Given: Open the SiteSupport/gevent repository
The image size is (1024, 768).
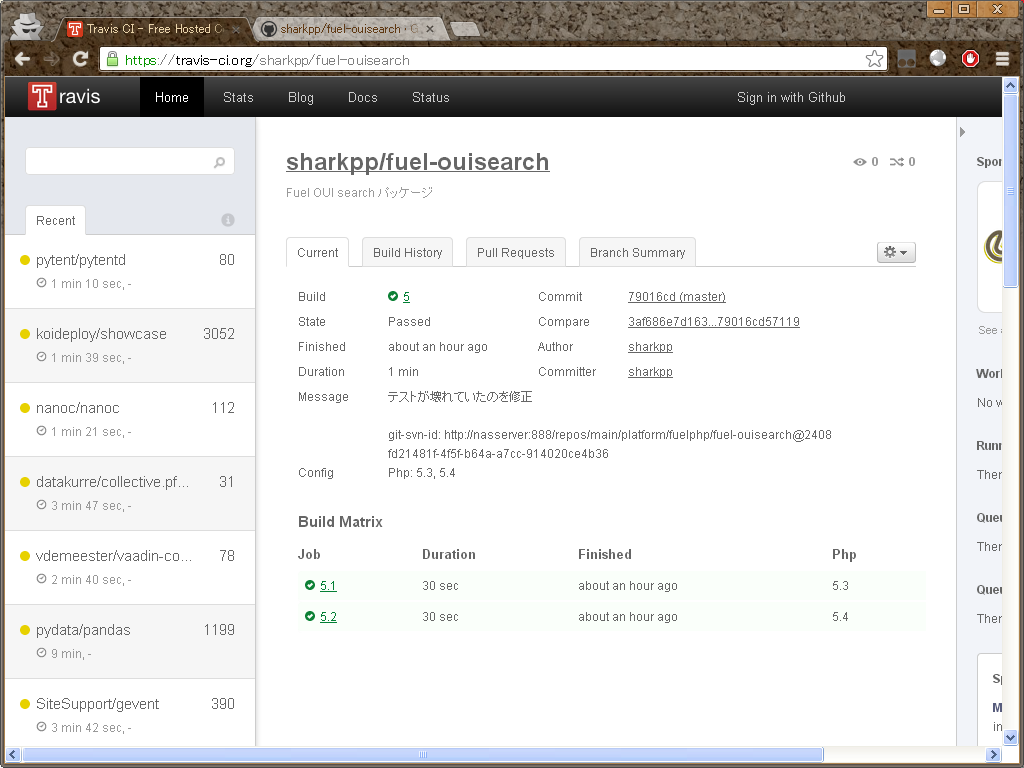Looking at the screenshot, I should (x=97, y=704).
